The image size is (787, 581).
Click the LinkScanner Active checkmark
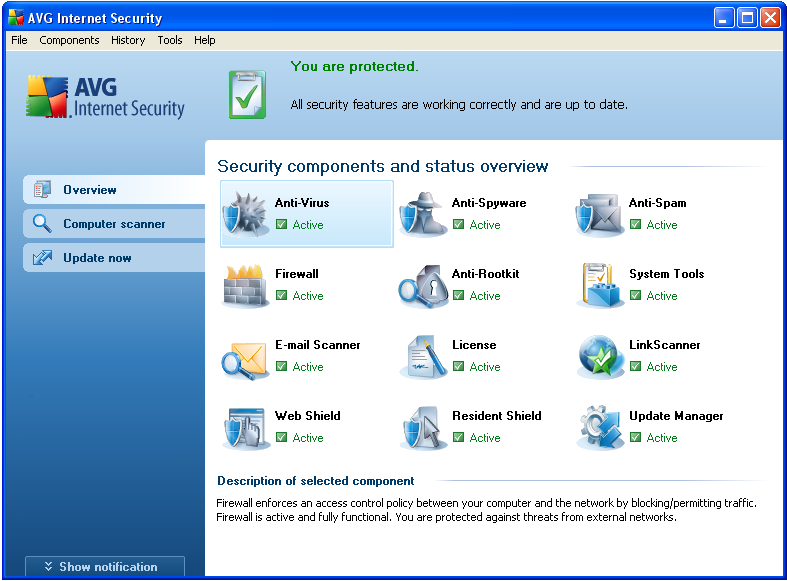[635, 366]
